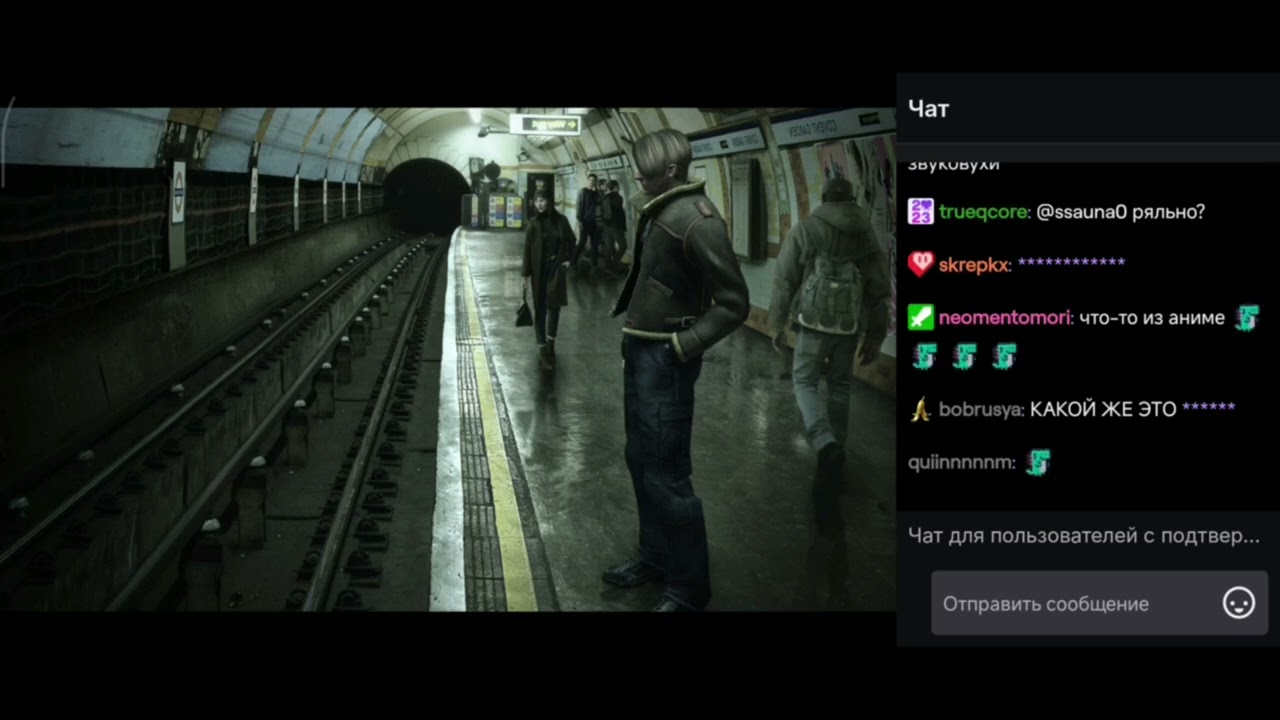
Task: Click the message text 'что-то из аниме'
Action: (x=1152, y=318)
